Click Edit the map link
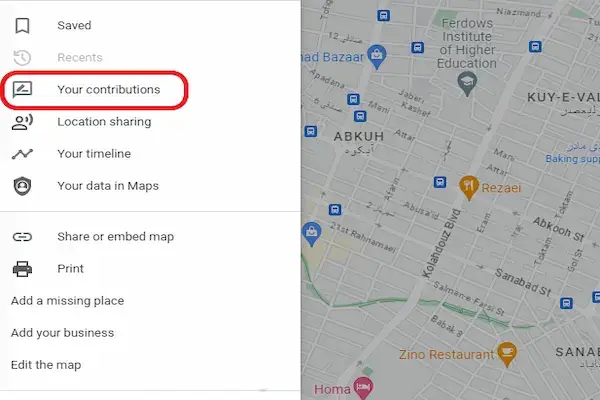 46,365
